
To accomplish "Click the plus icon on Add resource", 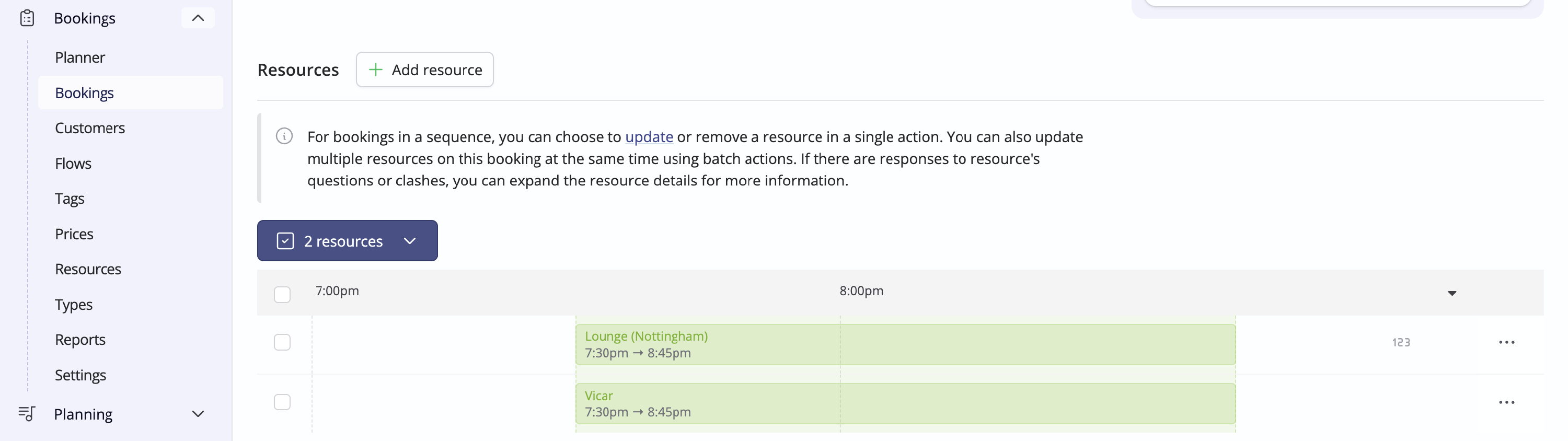I will click(x=376, y=69).
